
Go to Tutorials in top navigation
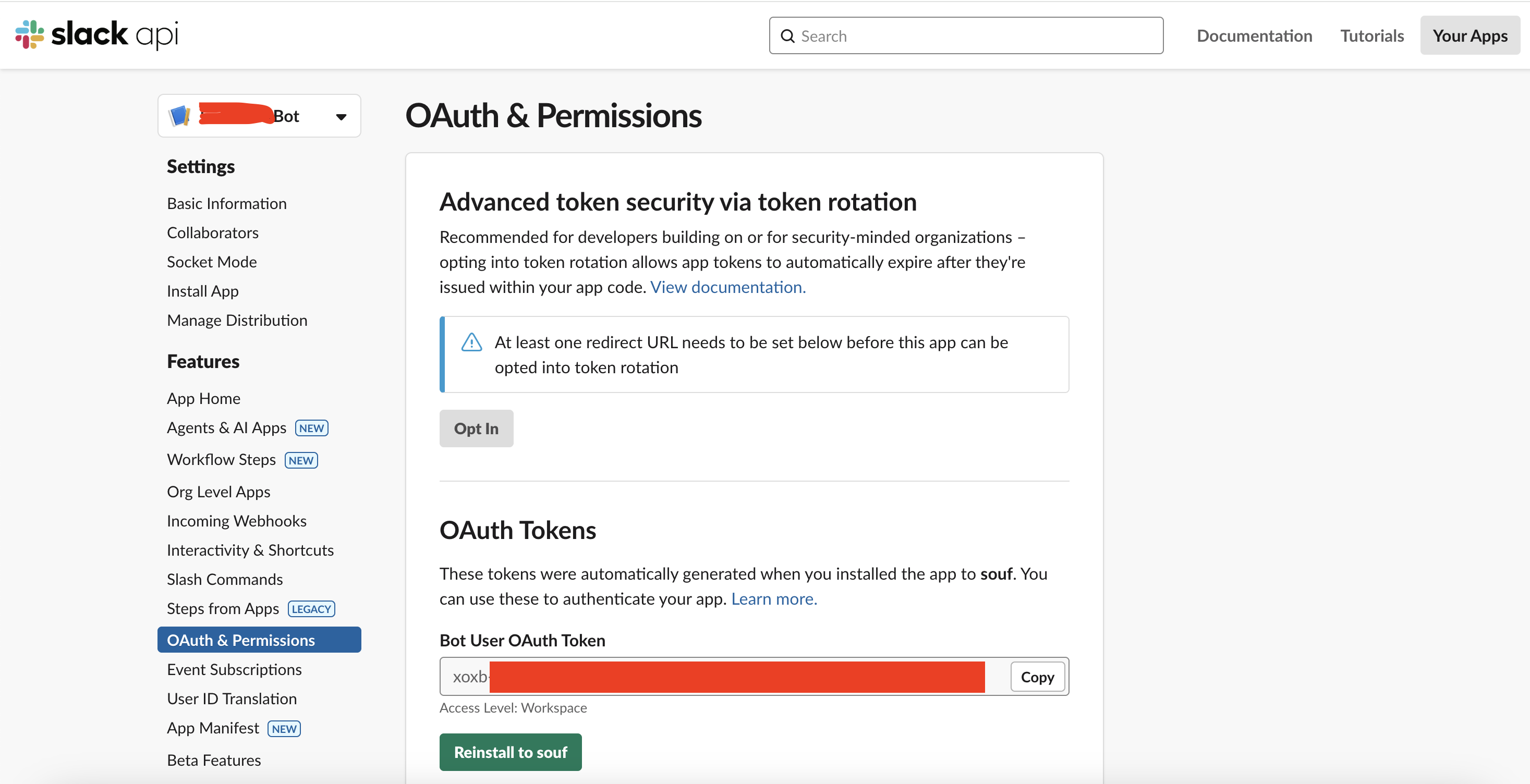click(x=1371, y=35)
